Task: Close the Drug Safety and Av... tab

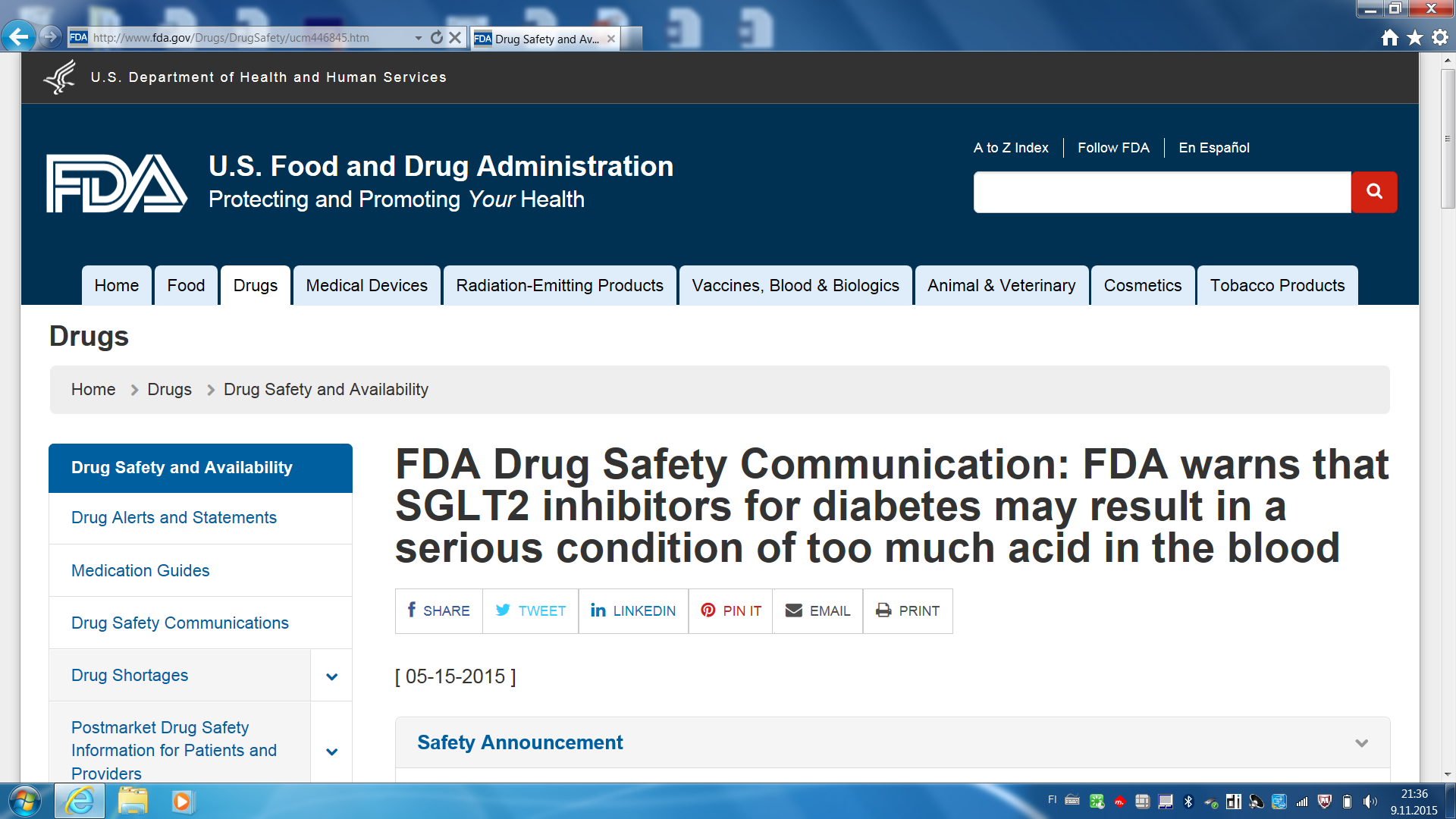Action: tap(611, 39)
